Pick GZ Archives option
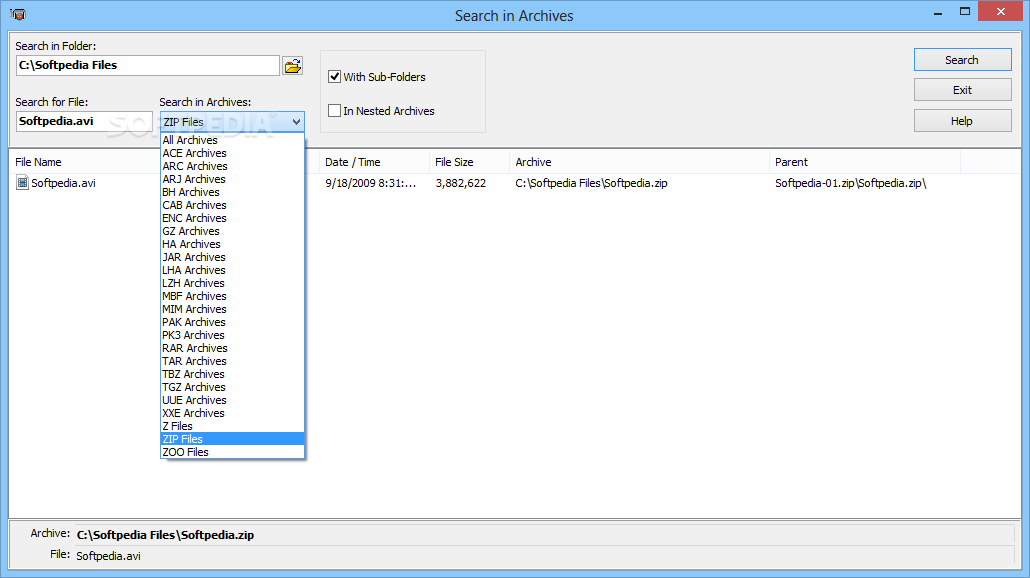1030x578 pixels. pyautogui.click(x=233, y=231)
